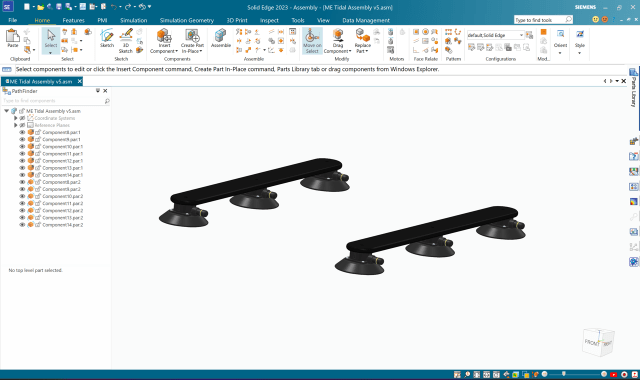Hide Component8.par:1 via eye icon
This screenshot has width=640, height=380.
tap(22, 132)
